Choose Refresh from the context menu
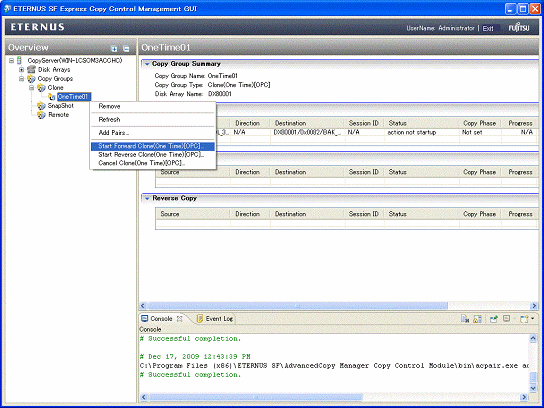This screenshot has height=408, width=544. click(x=109, y=120)
